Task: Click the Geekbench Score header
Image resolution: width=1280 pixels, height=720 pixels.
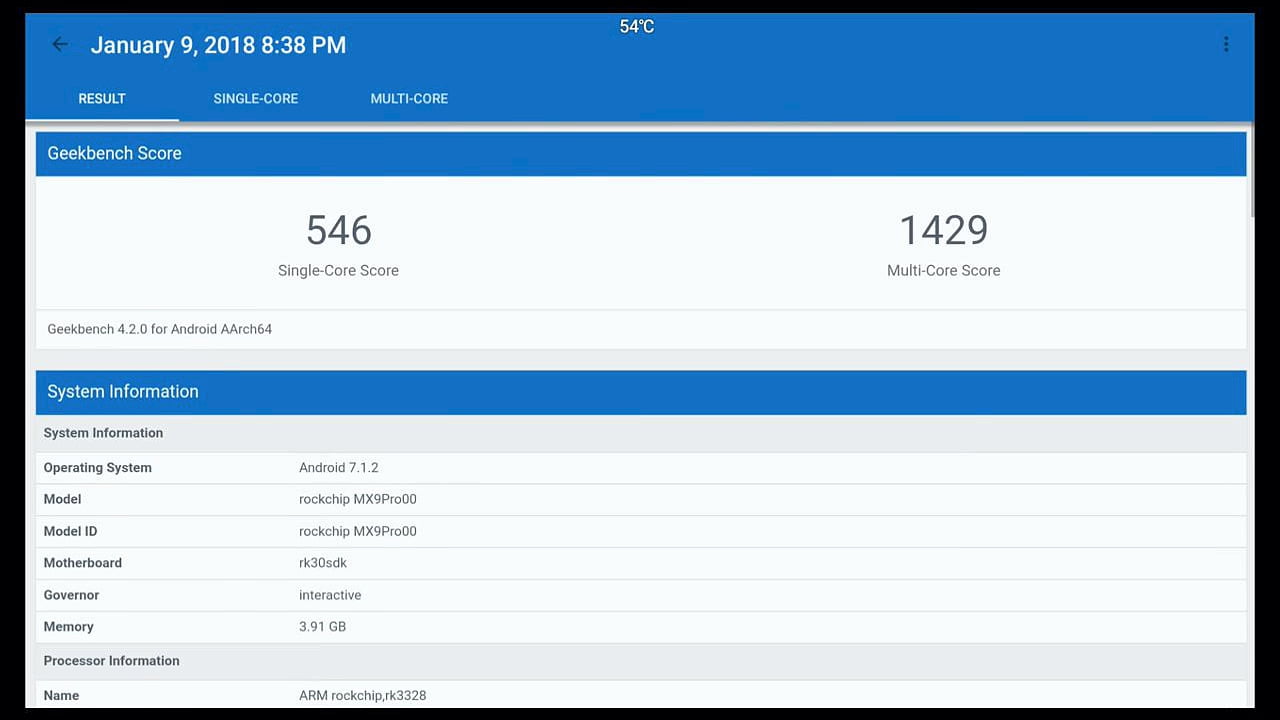Action: (641, 154)
